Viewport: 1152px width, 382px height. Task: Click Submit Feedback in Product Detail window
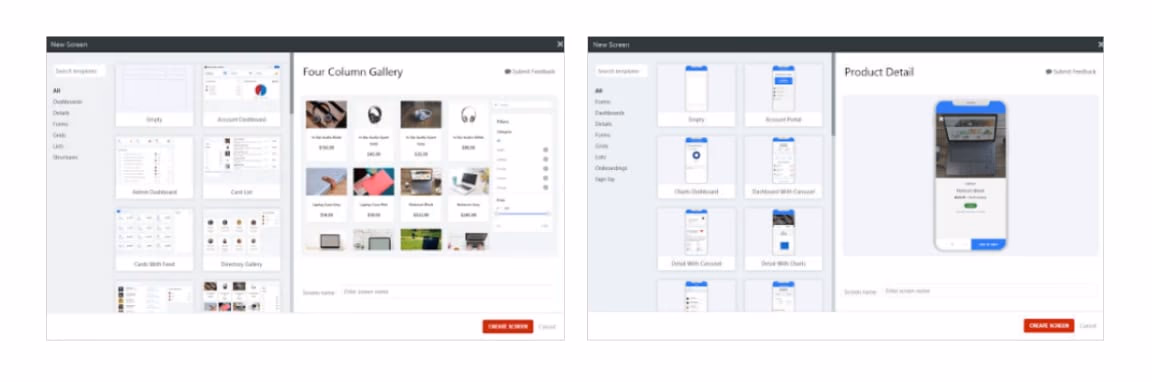pos(1071,72)
